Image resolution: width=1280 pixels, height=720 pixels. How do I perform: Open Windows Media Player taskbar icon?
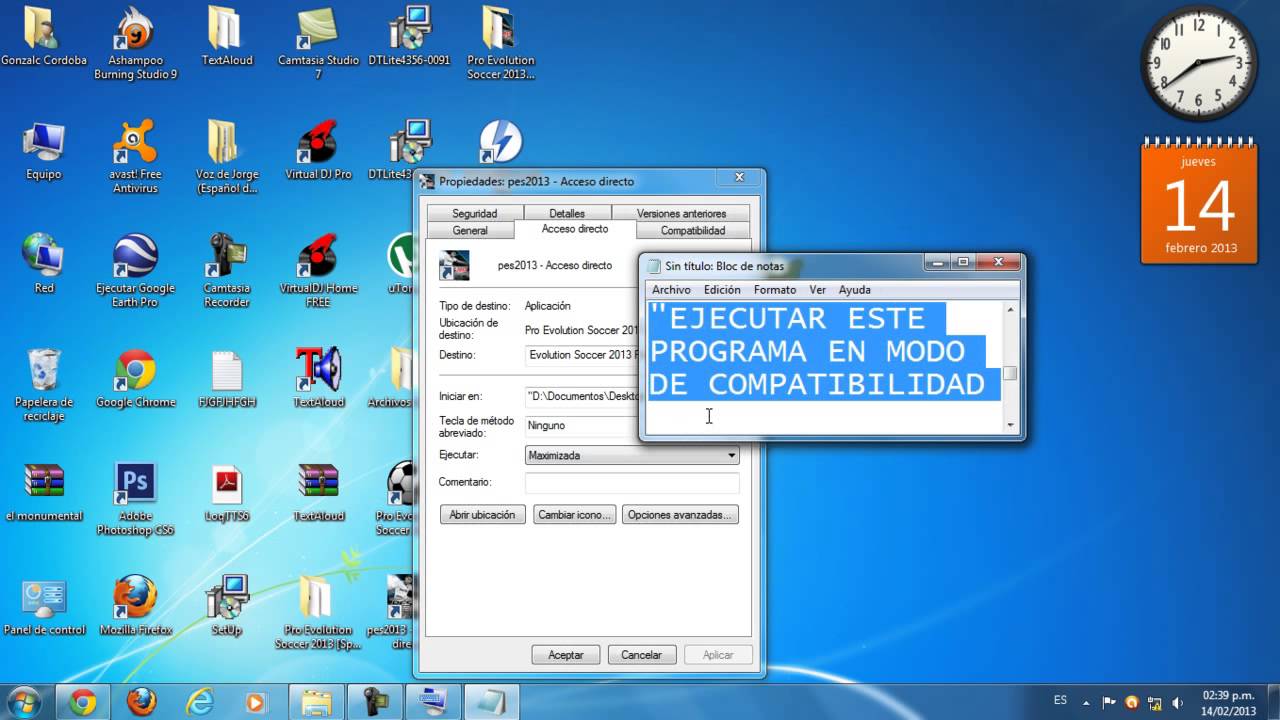[258, 702]
